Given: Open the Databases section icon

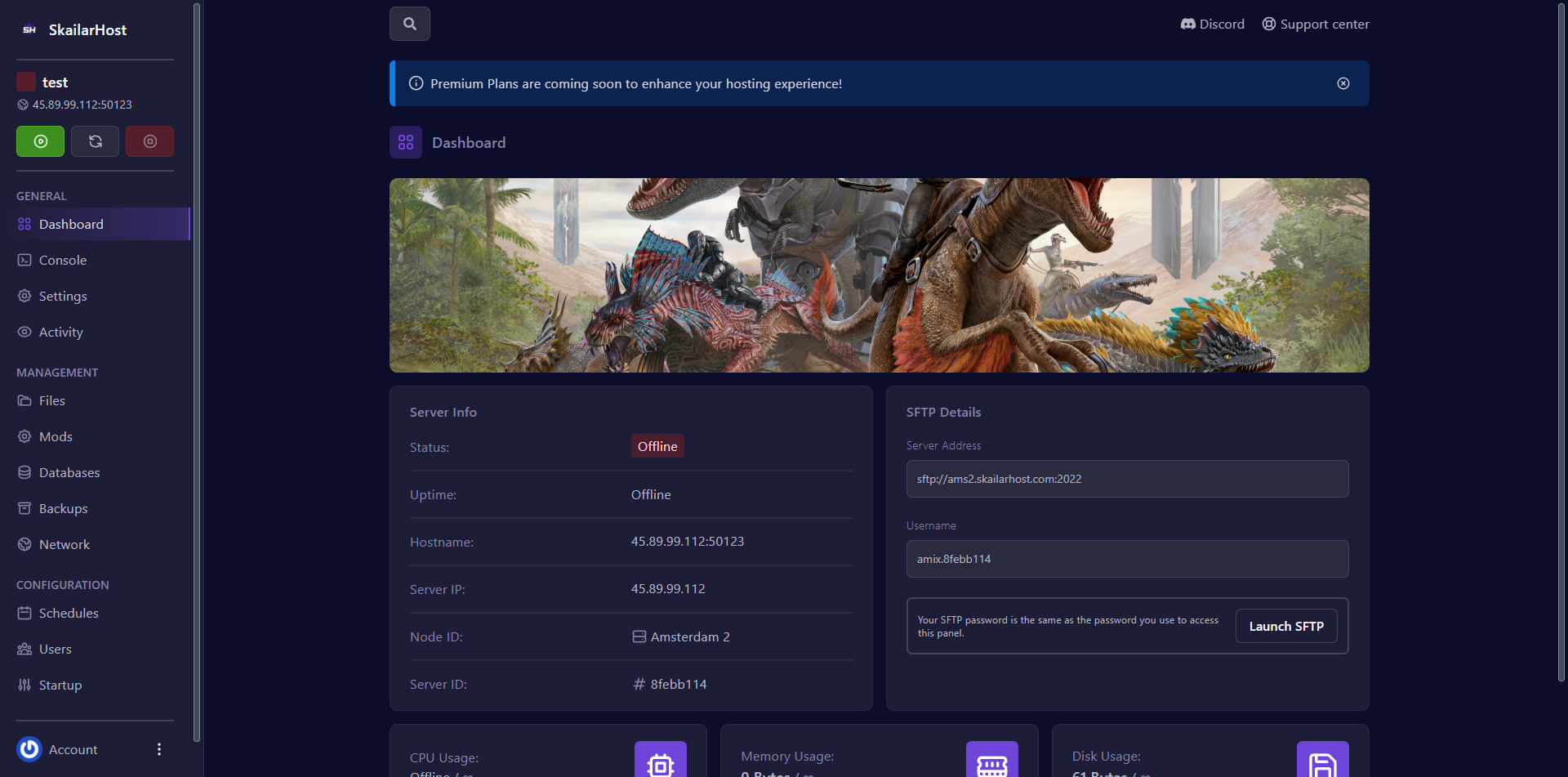Looking at the screenshot, I should [24, 472].
